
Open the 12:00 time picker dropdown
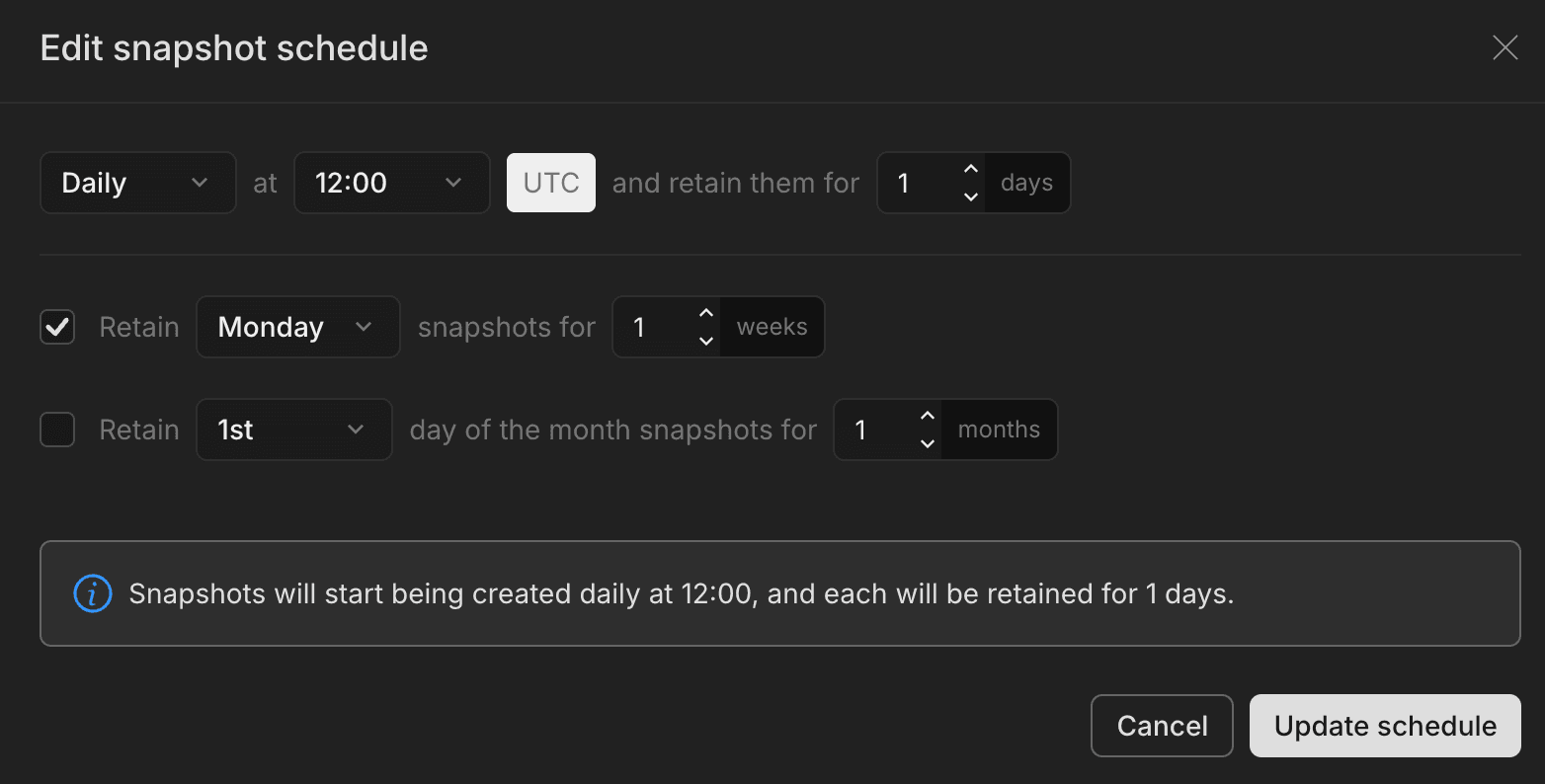click(391, 183)
